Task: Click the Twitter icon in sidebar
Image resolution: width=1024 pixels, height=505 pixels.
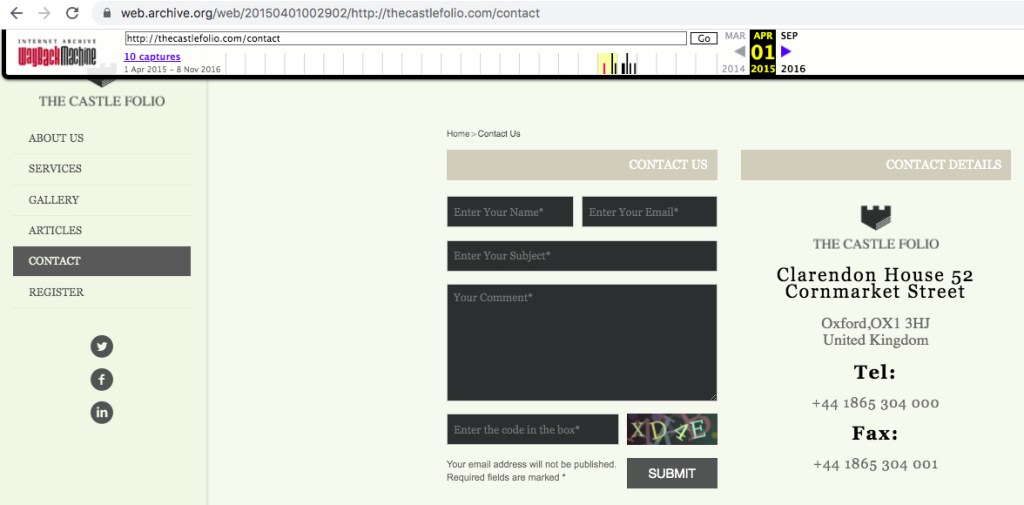Action: point(102,347)
